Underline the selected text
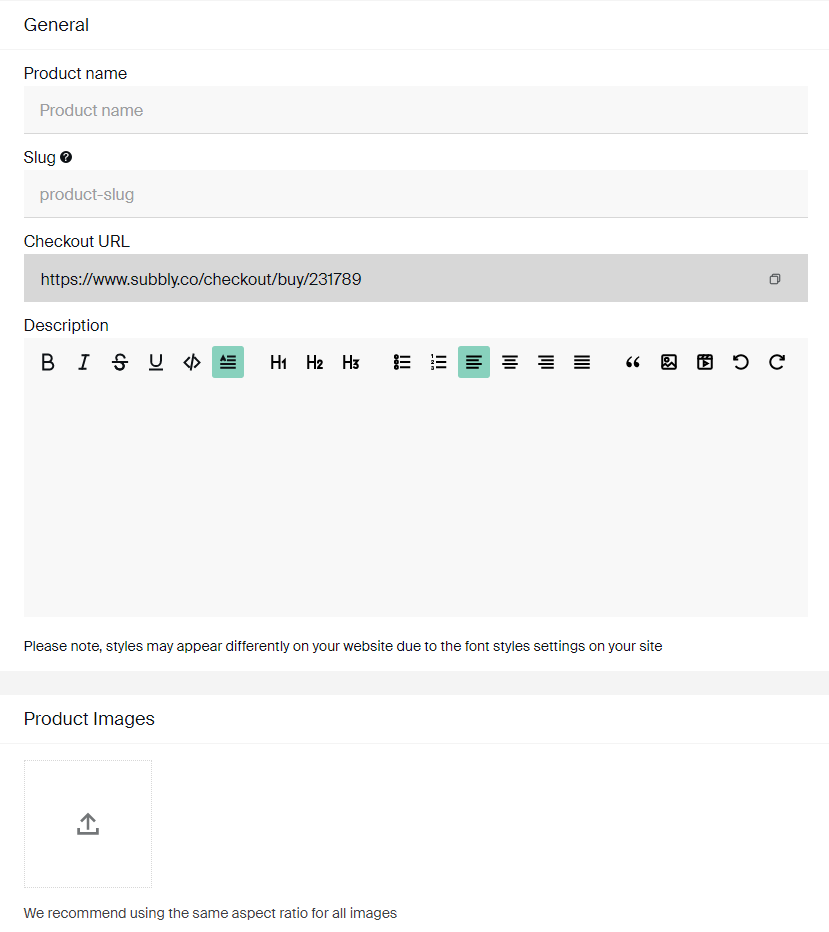The width and height of the screenshot is (829, 932). pos(156,362)
